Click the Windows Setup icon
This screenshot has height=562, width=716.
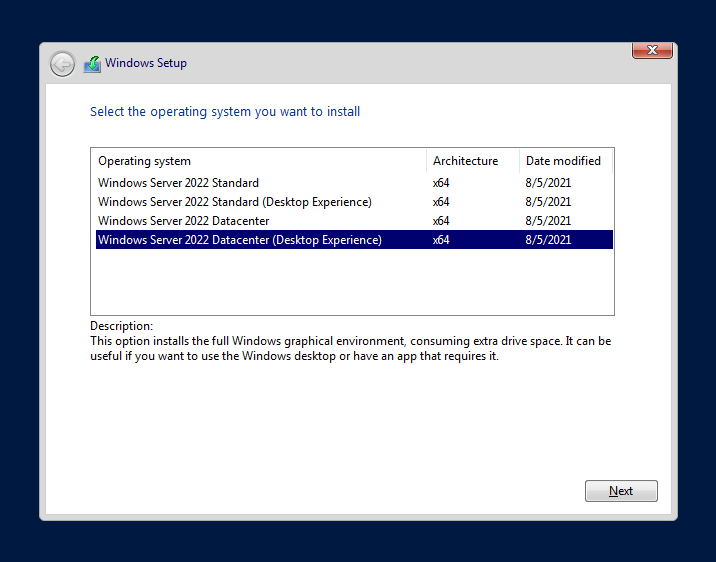pyautogui.click(x=92, y=64)
